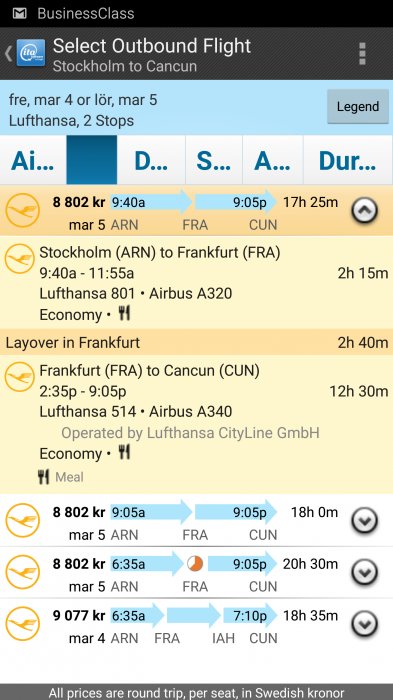Tap Lufthansa logo beside Frankfurt to Cancun segment
This screenshot has height=700, width=393.
(20, 376)
